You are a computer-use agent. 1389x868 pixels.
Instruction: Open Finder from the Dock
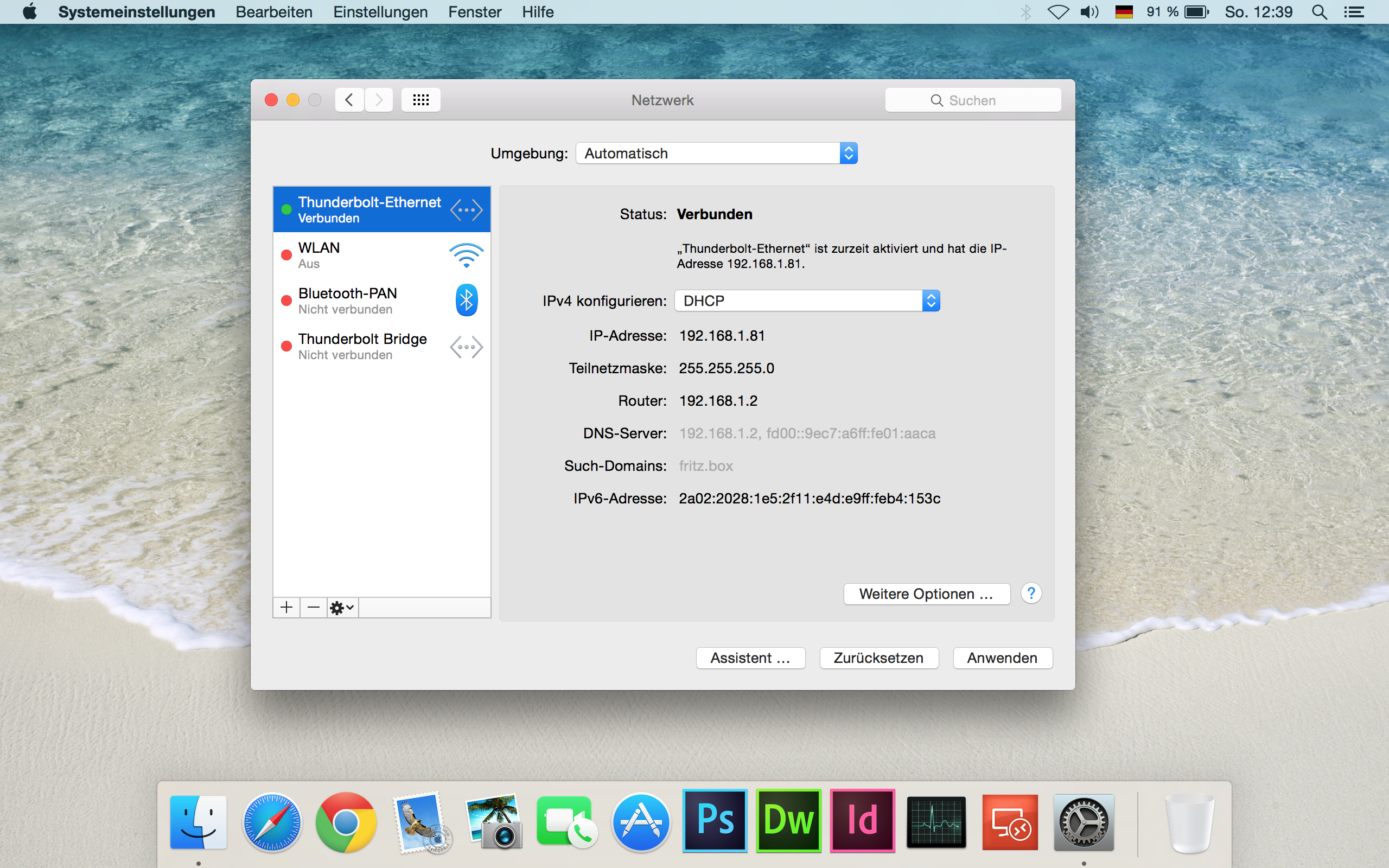pos(199,821)
